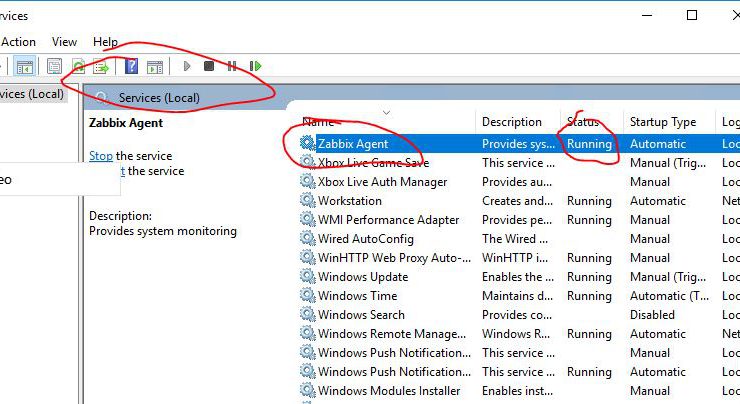Select the Xbox Live Auth Manager service

(x=382, y=182)
